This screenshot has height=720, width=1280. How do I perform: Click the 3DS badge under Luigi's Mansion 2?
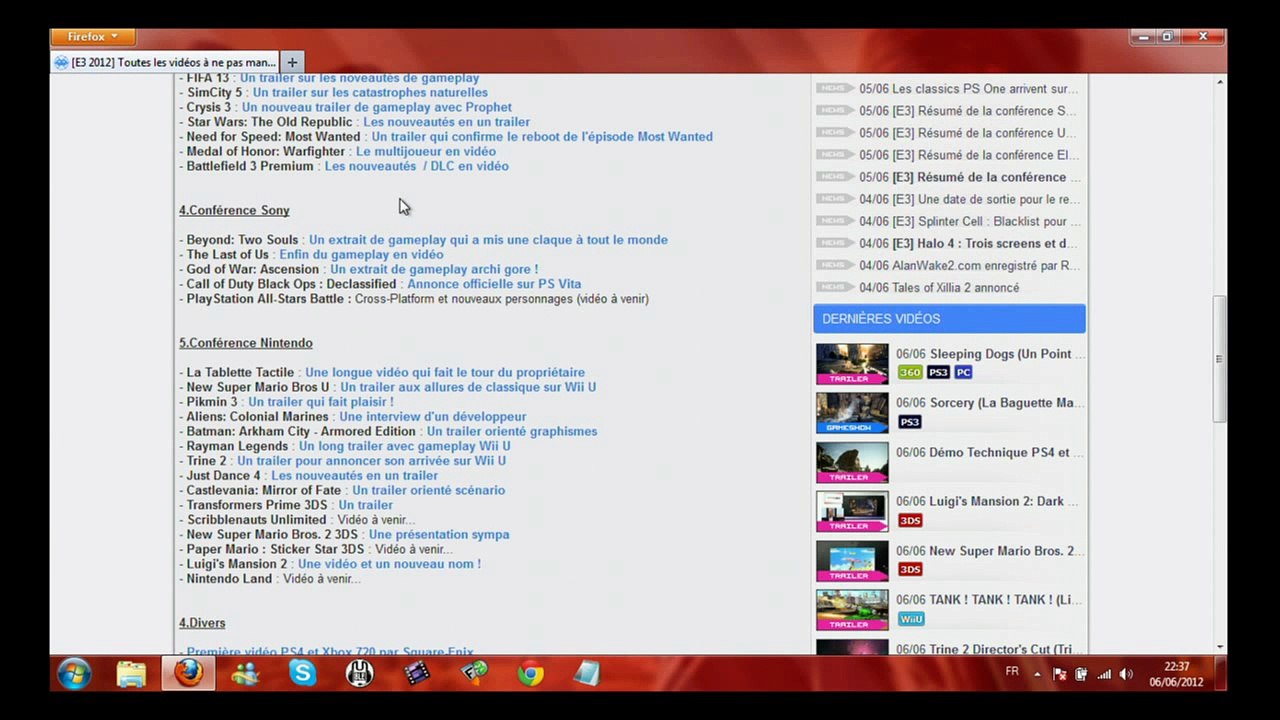pyautogui.click(x=910, y=520)
